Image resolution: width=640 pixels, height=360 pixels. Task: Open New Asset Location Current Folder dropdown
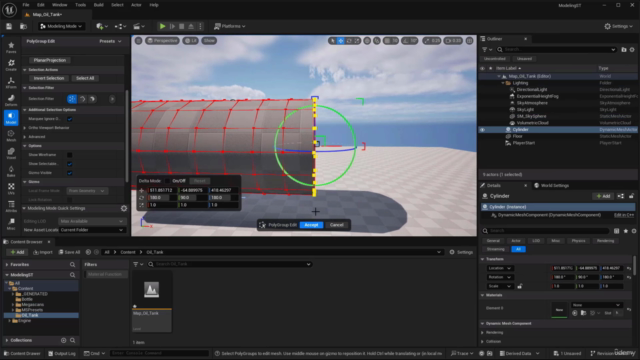click(92, 230)
